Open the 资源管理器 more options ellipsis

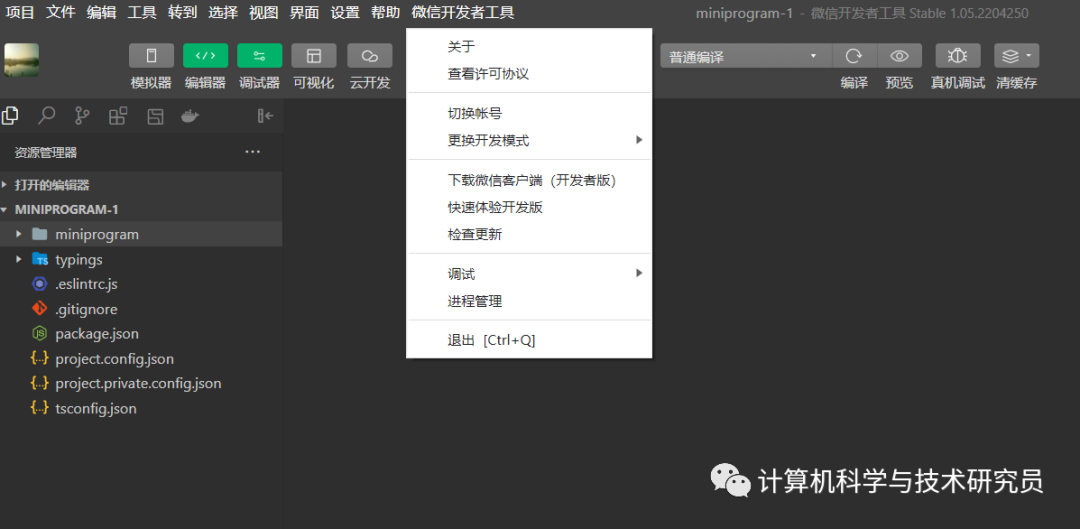pos(253,152)
